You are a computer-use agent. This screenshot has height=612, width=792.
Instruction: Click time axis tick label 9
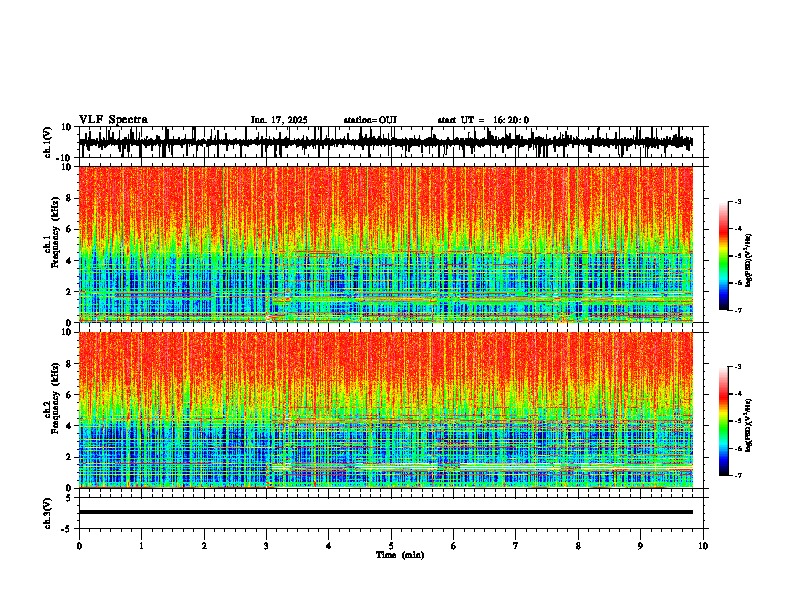click(x=640, y=546)
